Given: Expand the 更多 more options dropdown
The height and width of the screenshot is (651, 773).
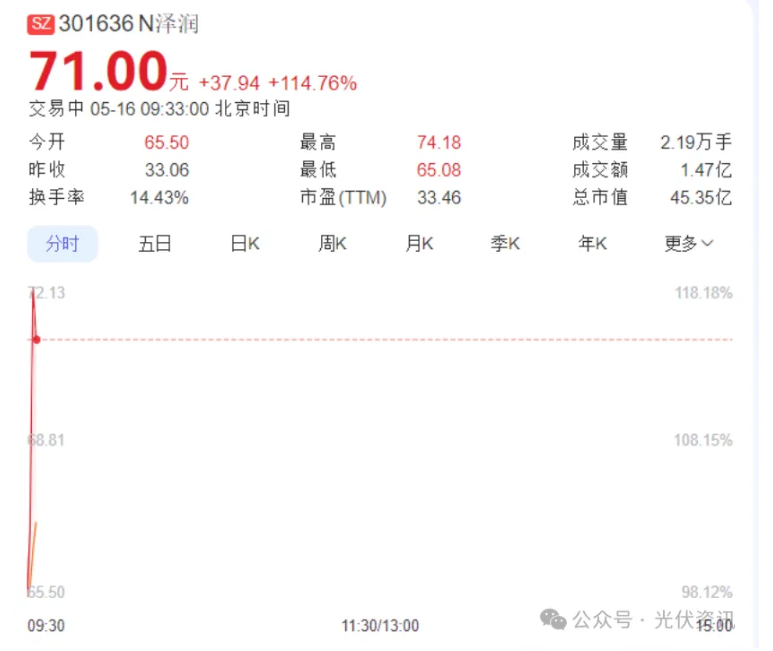Looking at the screenshot, I should coord(689,244).
